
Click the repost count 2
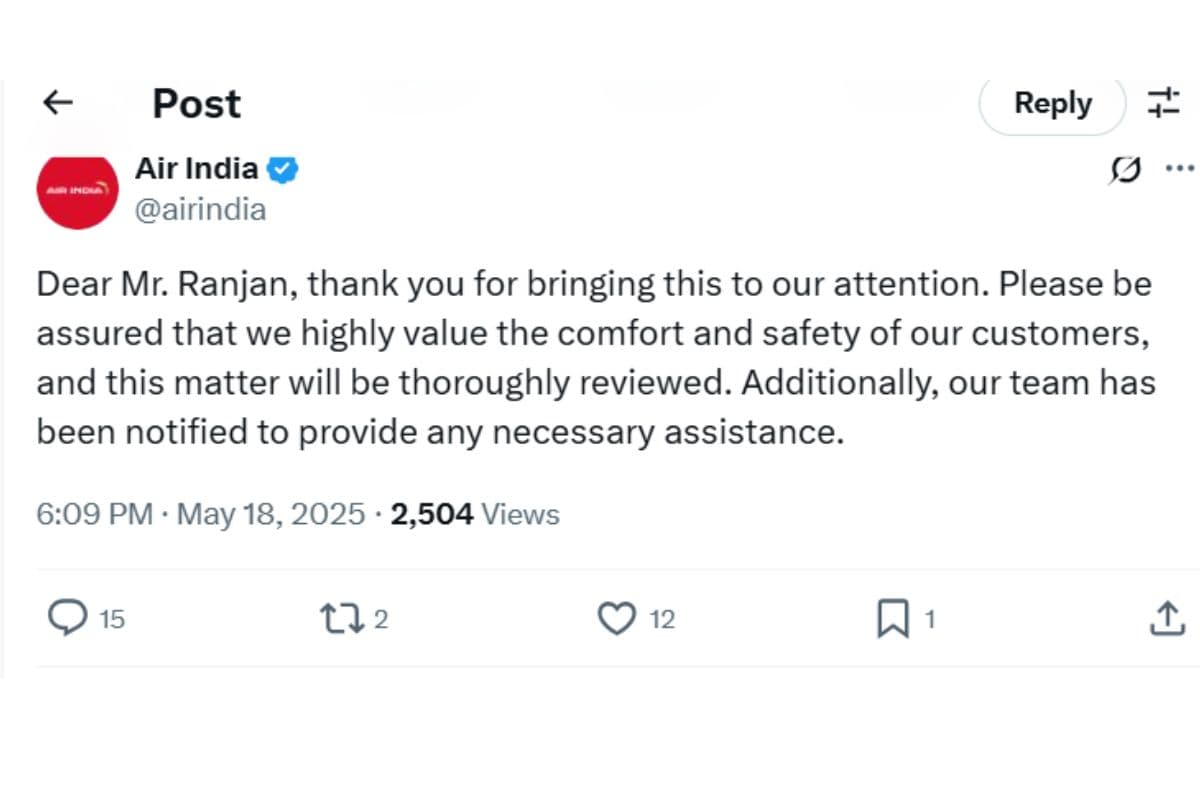tap(380, 620)
